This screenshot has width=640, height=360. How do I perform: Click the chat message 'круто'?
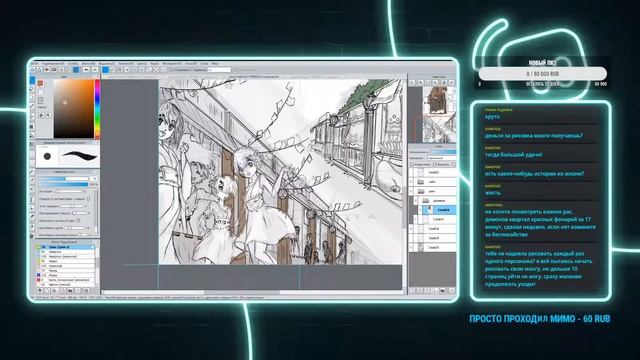pyautogui.click(x=492, y=117)
